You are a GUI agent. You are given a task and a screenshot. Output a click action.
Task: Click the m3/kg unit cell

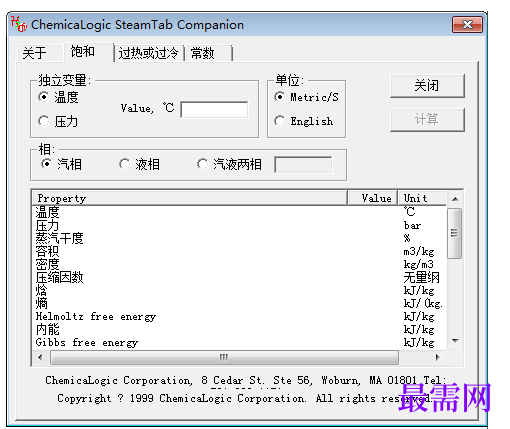tap(419, 251)
